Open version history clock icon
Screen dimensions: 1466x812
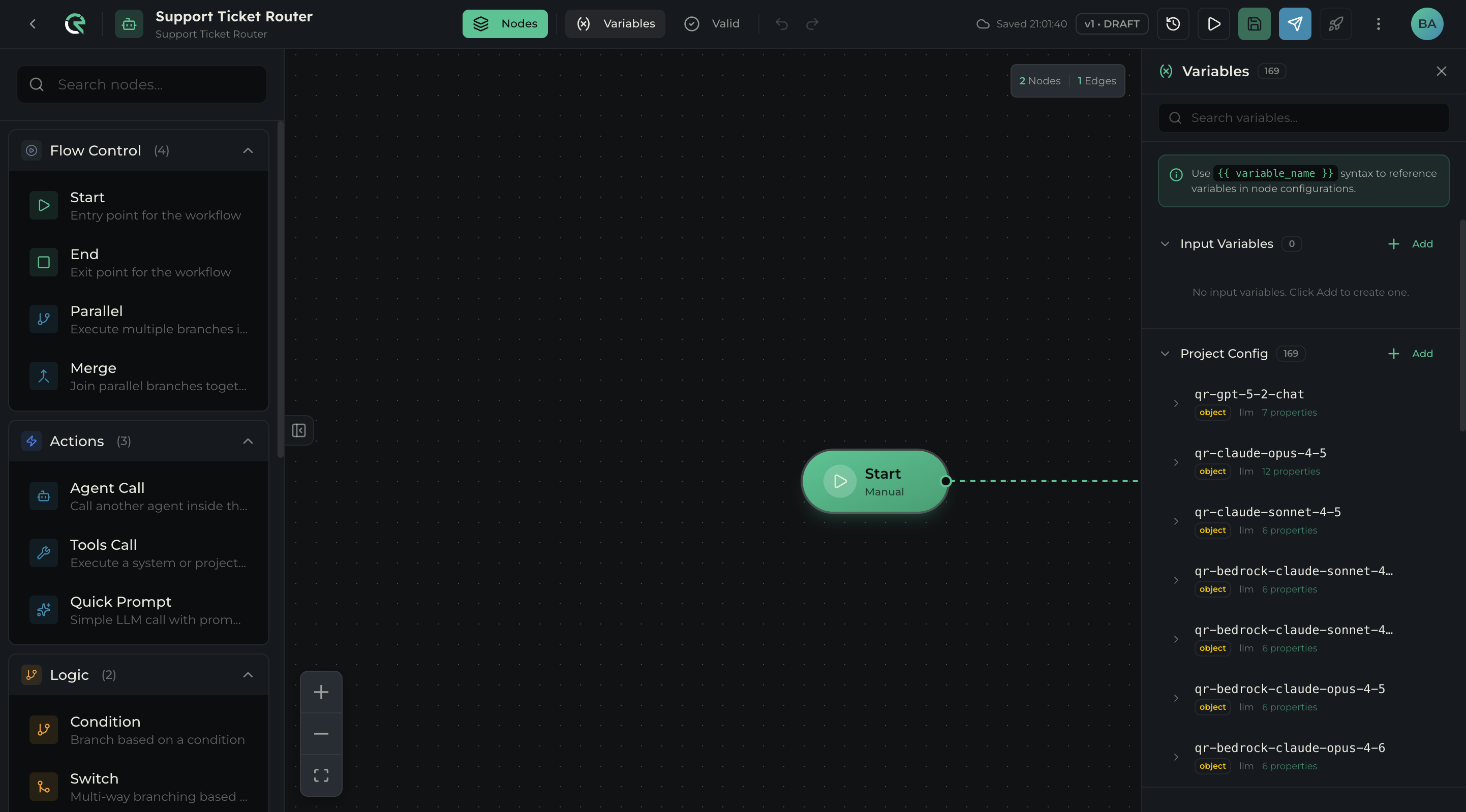pos(1173,24)
